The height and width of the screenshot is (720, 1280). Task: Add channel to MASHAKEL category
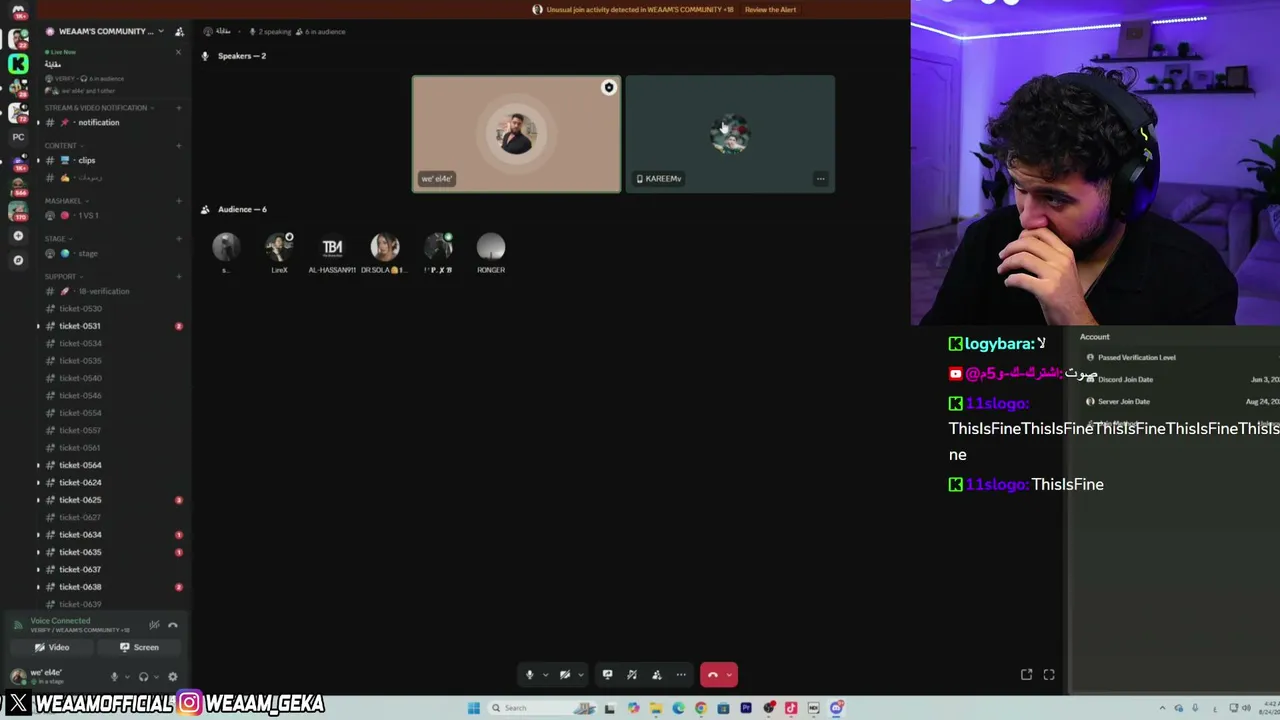click(179, 201)
